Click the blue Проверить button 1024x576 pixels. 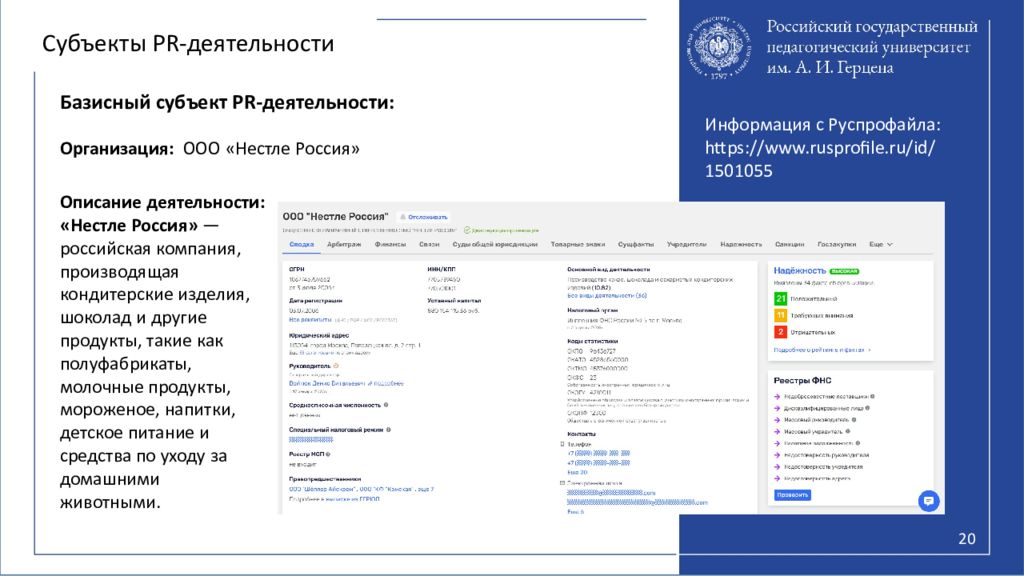pos(792,495)
